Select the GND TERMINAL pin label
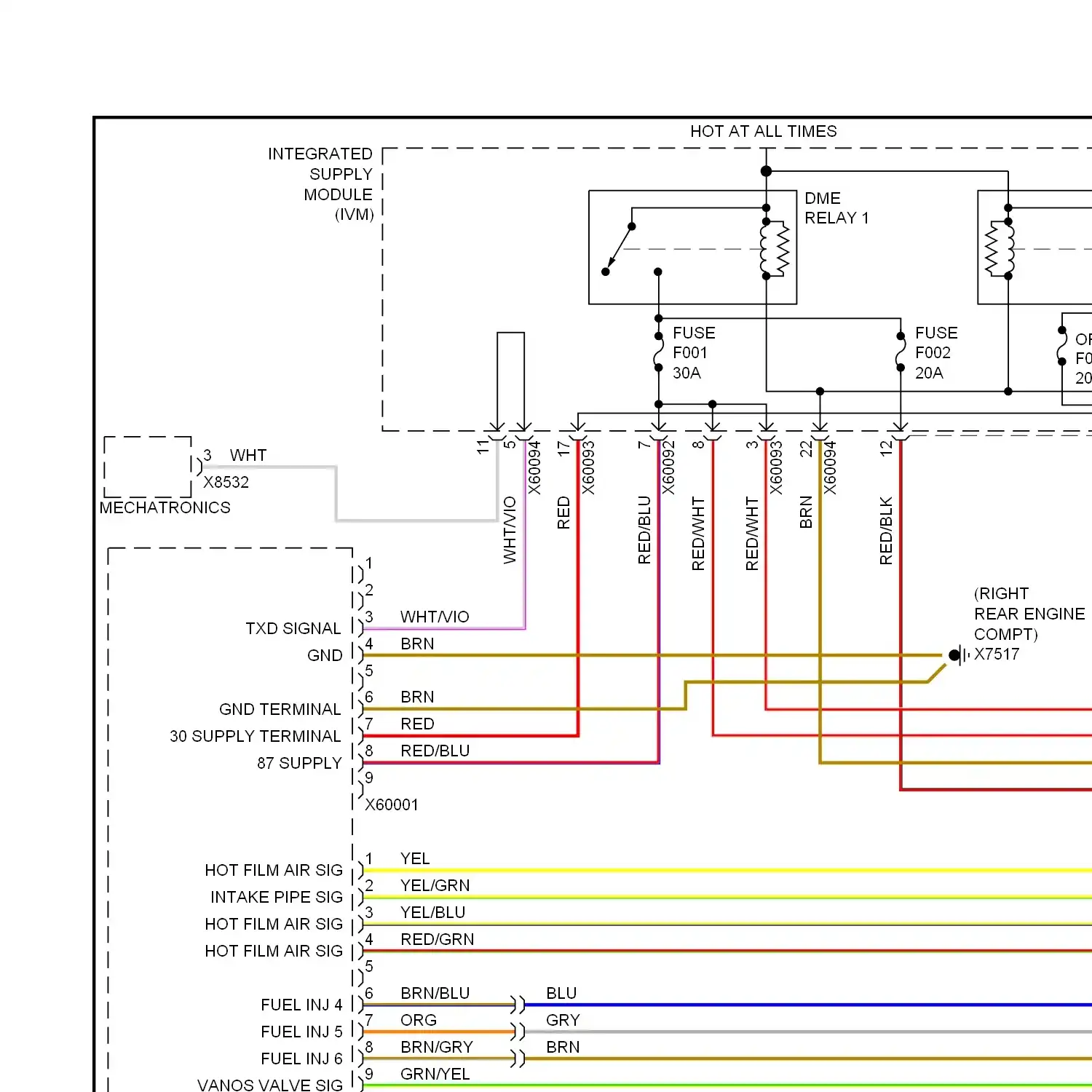Image resolution: width=1092 pixels, height=1092 pixels. click(x=280, y=709)
